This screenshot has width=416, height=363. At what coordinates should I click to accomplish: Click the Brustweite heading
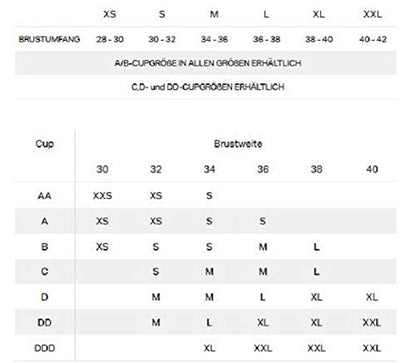238,144
